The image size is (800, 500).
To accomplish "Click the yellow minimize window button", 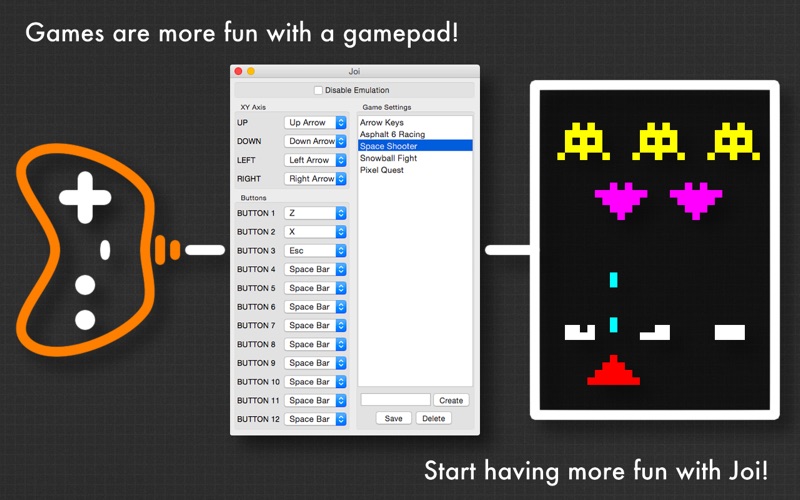I will click(x=251, y=71).
